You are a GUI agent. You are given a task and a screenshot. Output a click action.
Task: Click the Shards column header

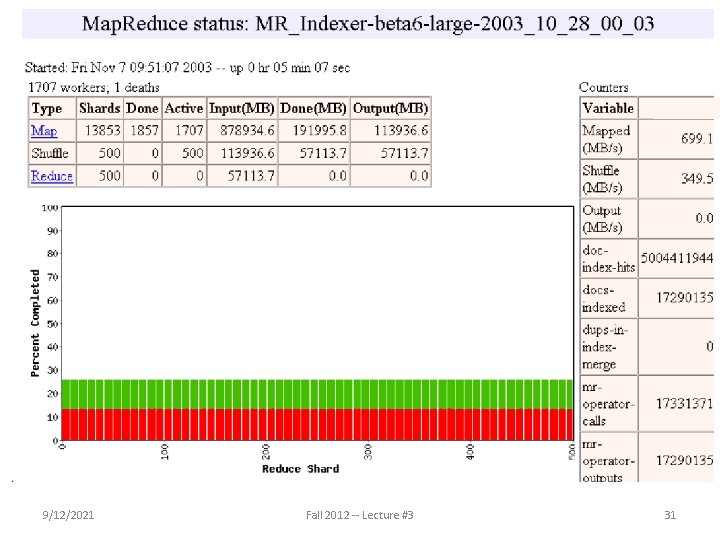coord(100,108)
